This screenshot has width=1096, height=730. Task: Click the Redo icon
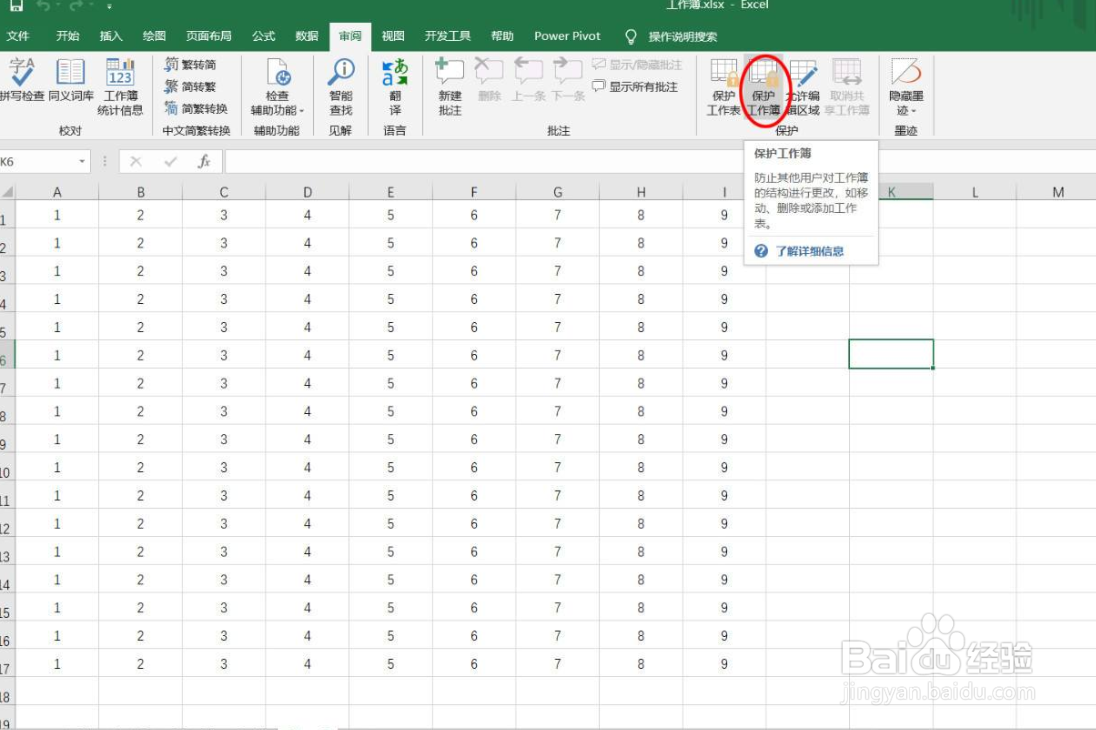(x=75, y=6)
